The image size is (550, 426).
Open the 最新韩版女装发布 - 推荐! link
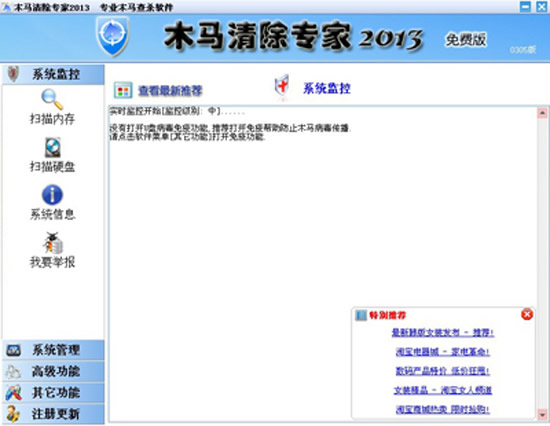[x=443, y=332]
